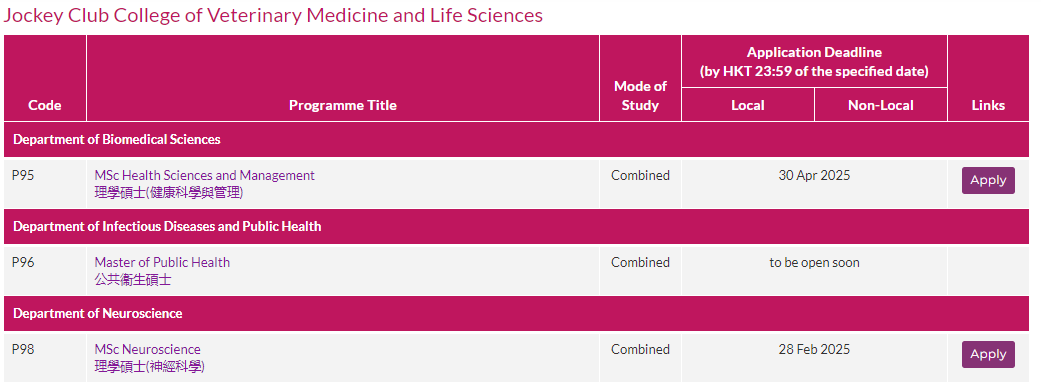Image resolution: width=1041 pixels, height=385 pixels.
Task: Open MSc Neuroscience programme link
Action: point(147,349)
